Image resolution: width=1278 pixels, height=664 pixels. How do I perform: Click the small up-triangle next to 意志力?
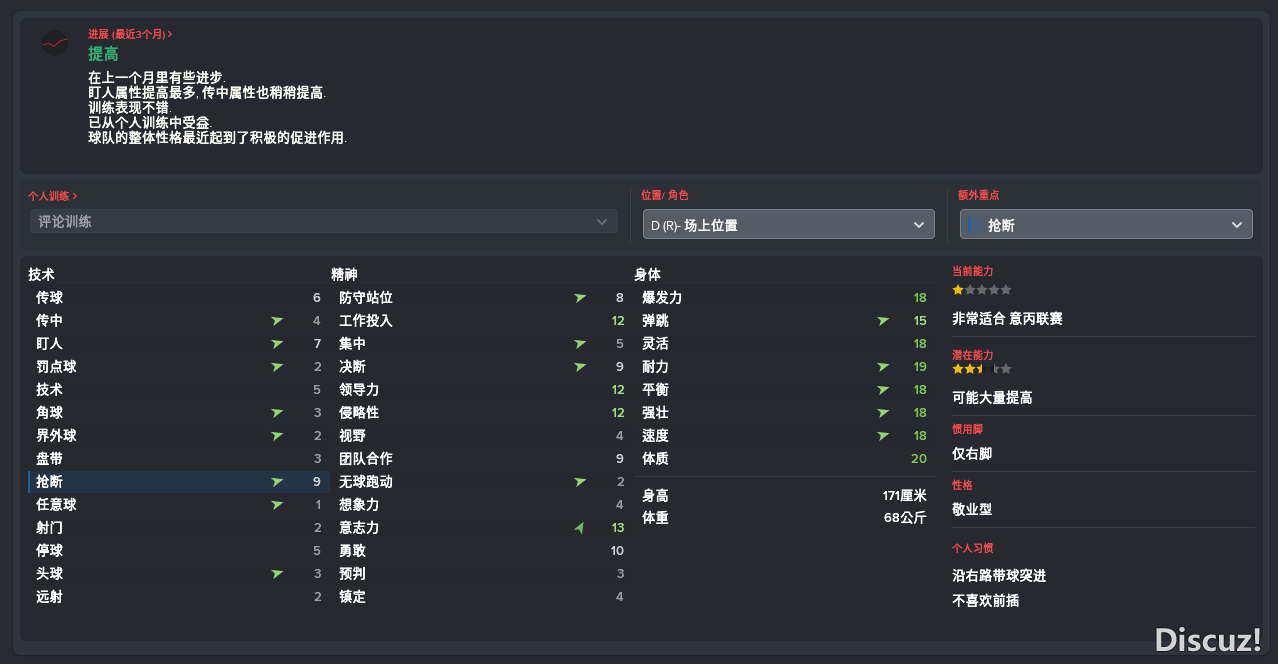(x=579, y=528)
